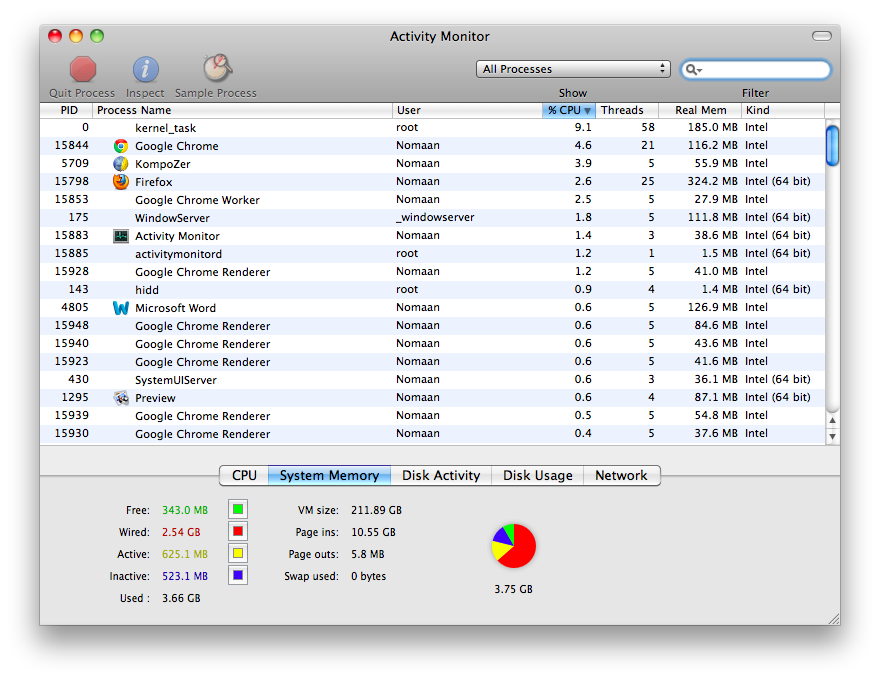Sort by Process Name column header

point(242,110)
